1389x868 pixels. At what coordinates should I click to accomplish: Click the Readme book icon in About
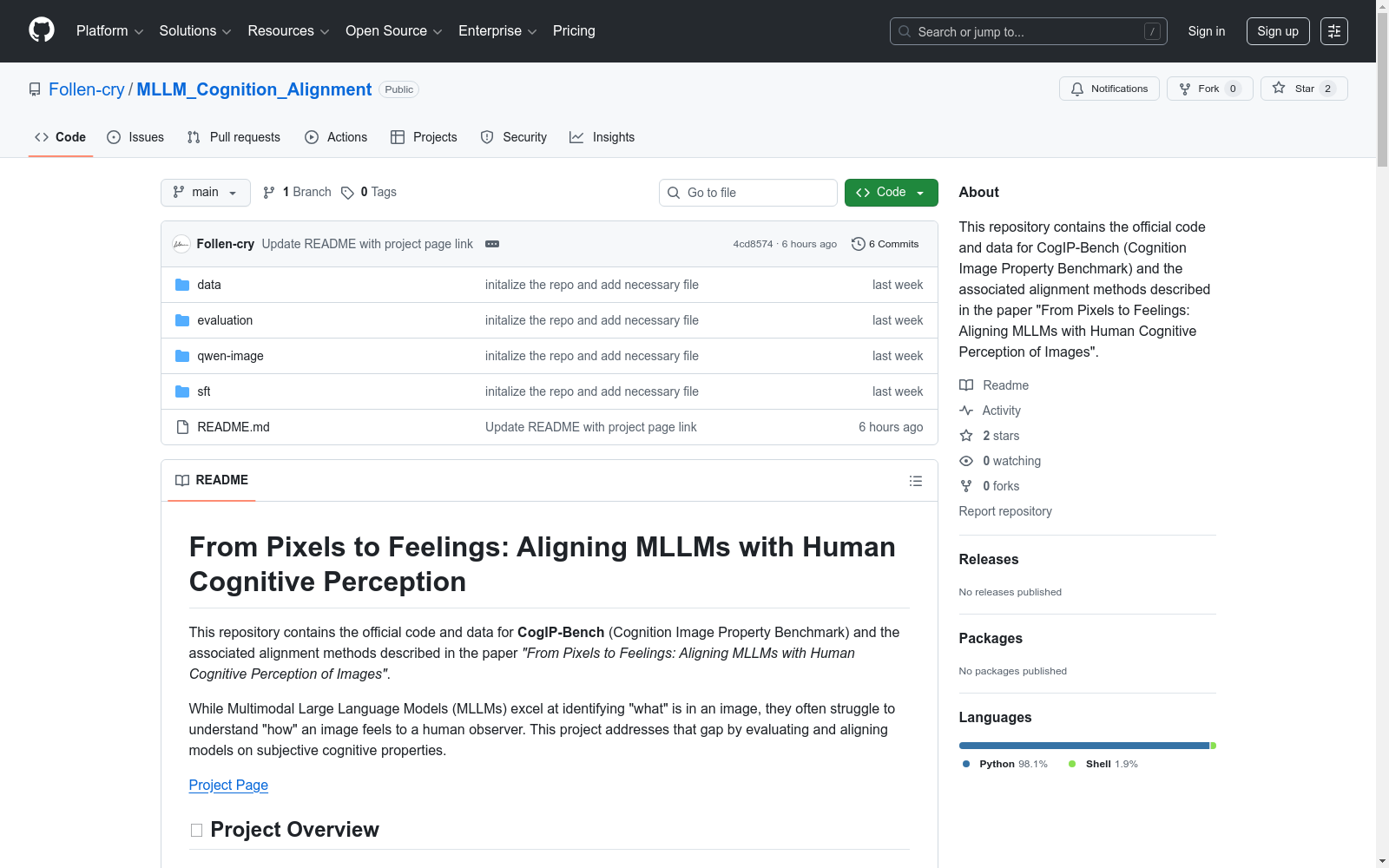966,385
